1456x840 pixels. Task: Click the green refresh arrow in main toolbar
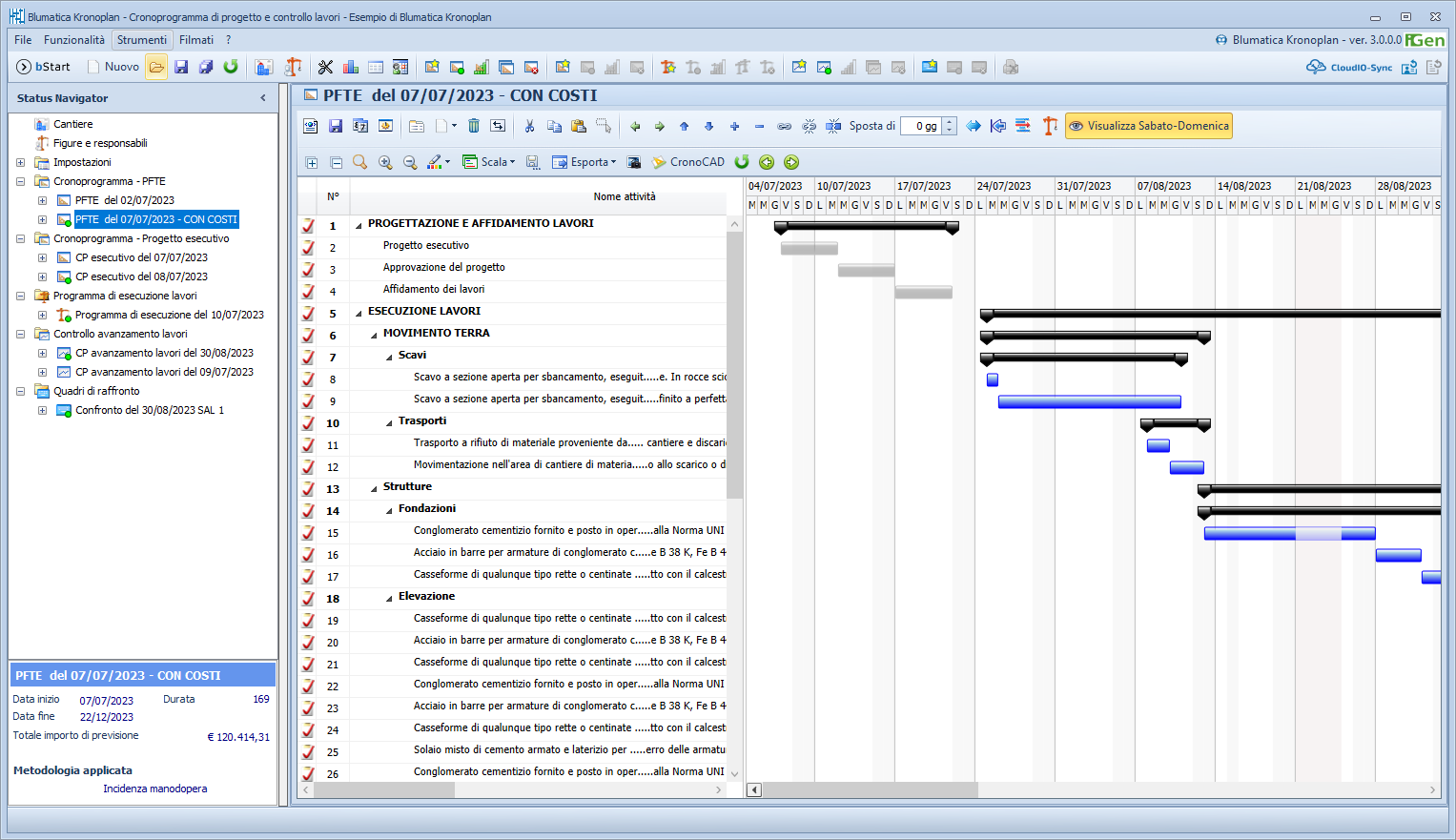(x=231, y=67)
